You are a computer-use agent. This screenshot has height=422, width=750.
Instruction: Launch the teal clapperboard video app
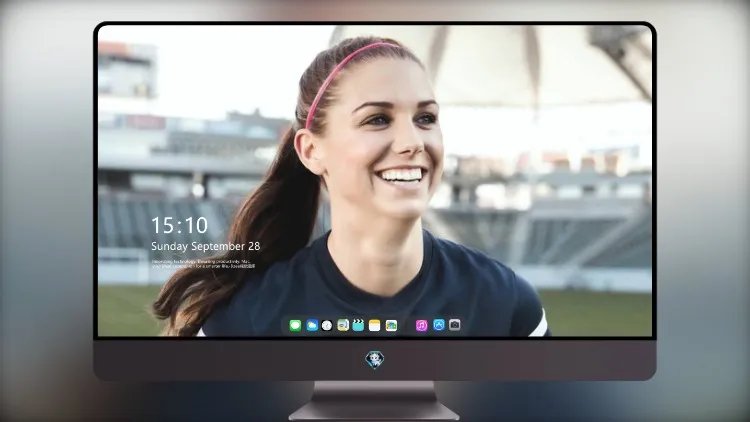point(358,325)
